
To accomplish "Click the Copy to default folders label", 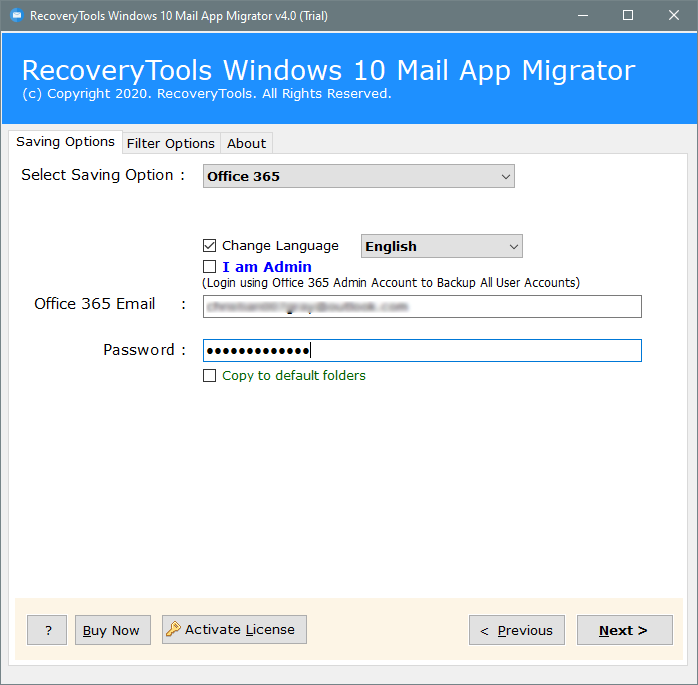I will 294,376.
